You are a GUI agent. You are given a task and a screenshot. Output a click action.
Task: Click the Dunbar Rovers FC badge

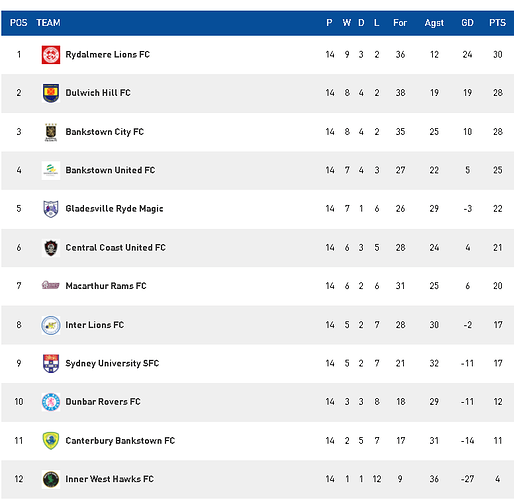[51, 402]
